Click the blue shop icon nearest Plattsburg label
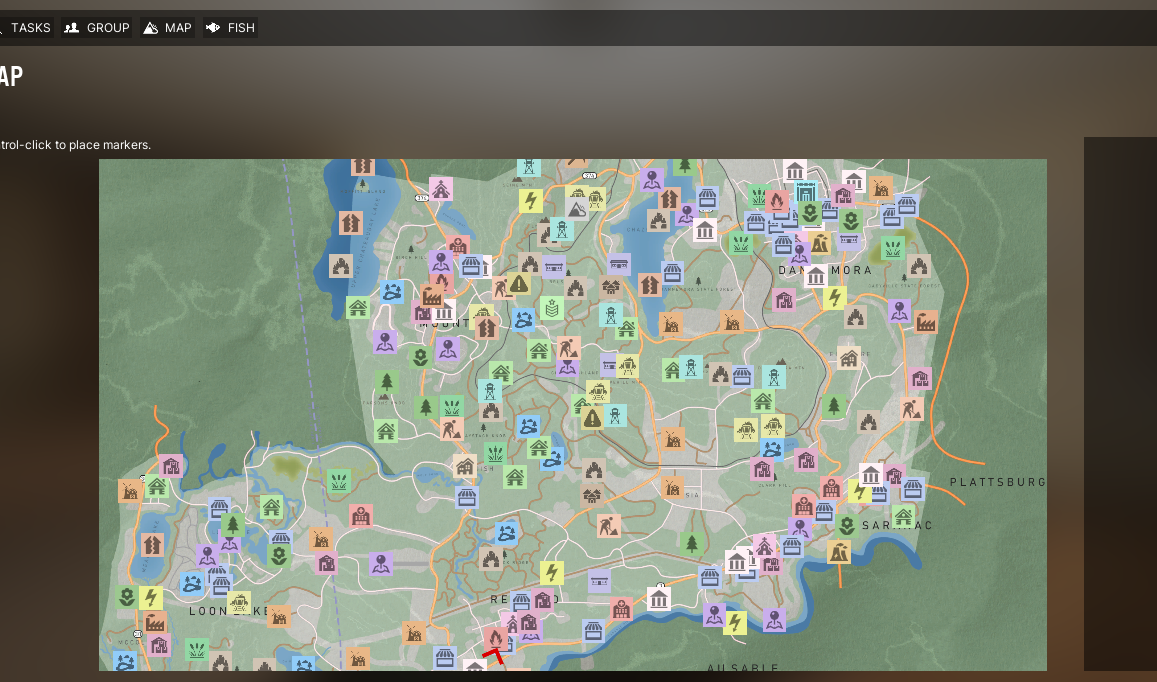The width and height of the screenshot is (1157, 682). (913, 489)
